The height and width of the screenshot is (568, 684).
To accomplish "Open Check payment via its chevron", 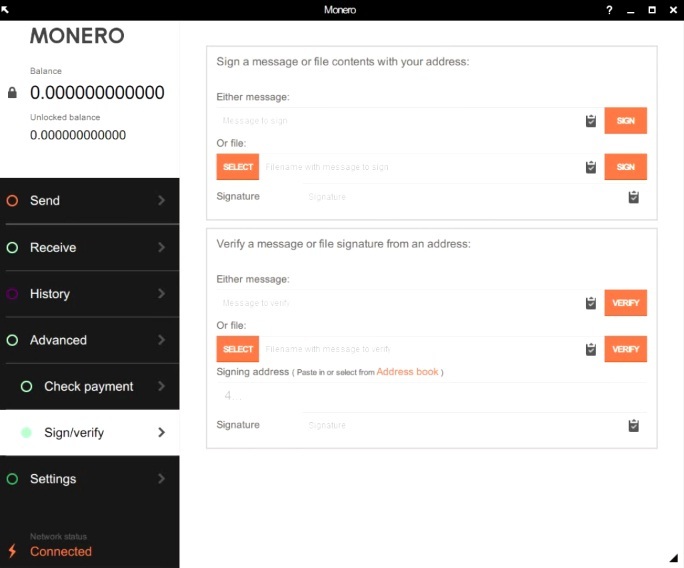I will pos(161,386).
